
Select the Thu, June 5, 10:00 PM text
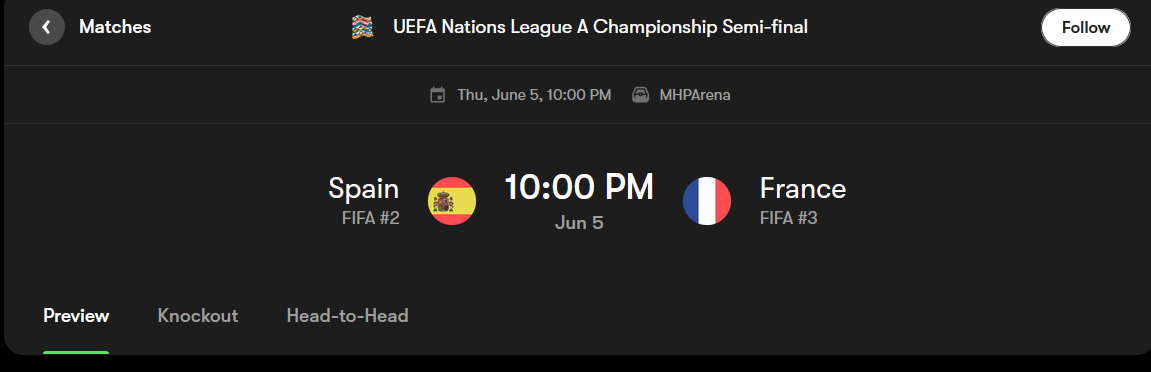534,95
